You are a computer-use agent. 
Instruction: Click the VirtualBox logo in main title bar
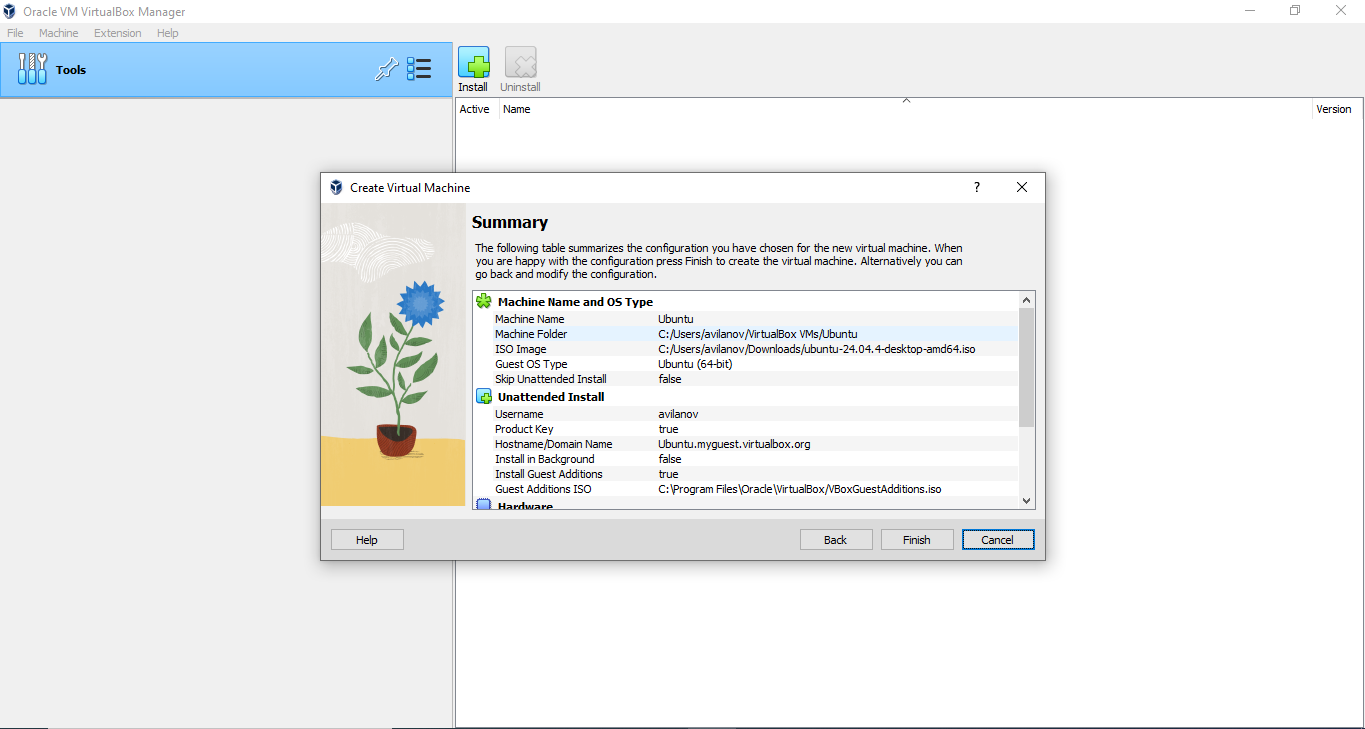point(9,11)
